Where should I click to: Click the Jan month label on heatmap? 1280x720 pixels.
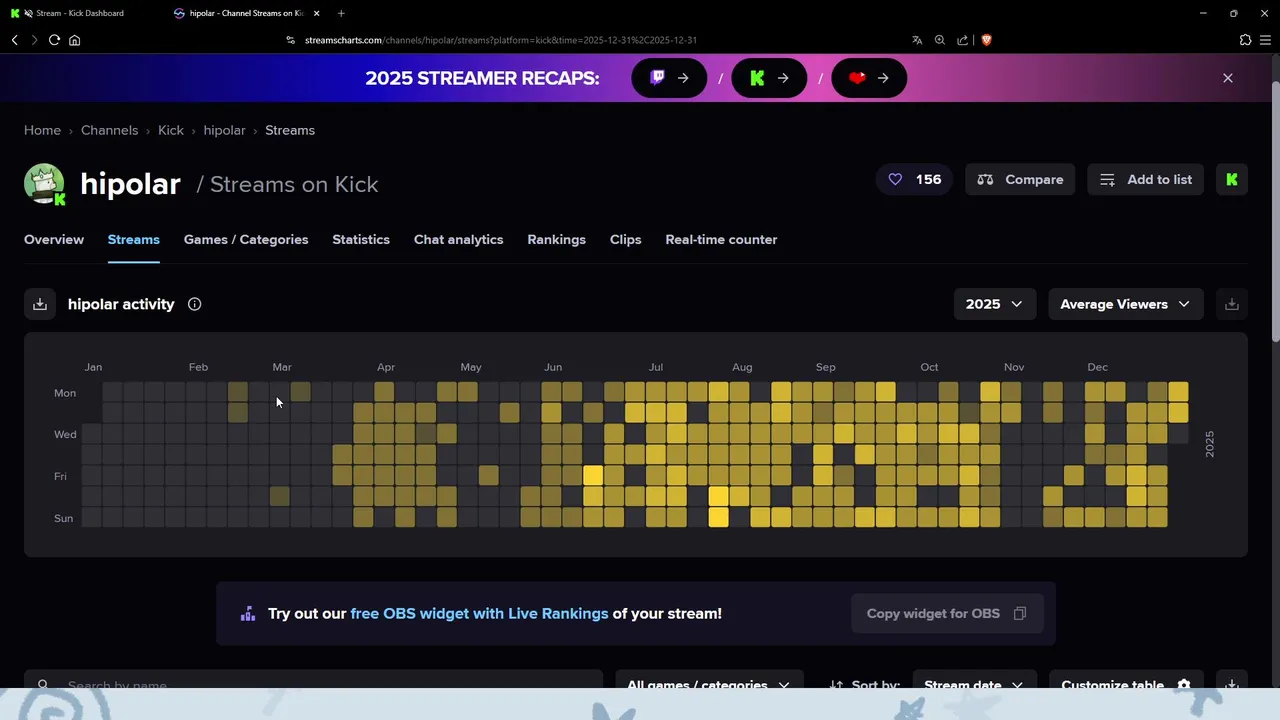point(93,367)
